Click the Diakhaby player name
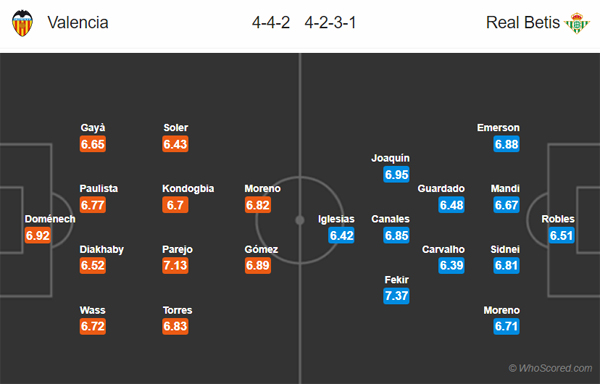Viewport: 600px width, 384px height. coord(102,249)
